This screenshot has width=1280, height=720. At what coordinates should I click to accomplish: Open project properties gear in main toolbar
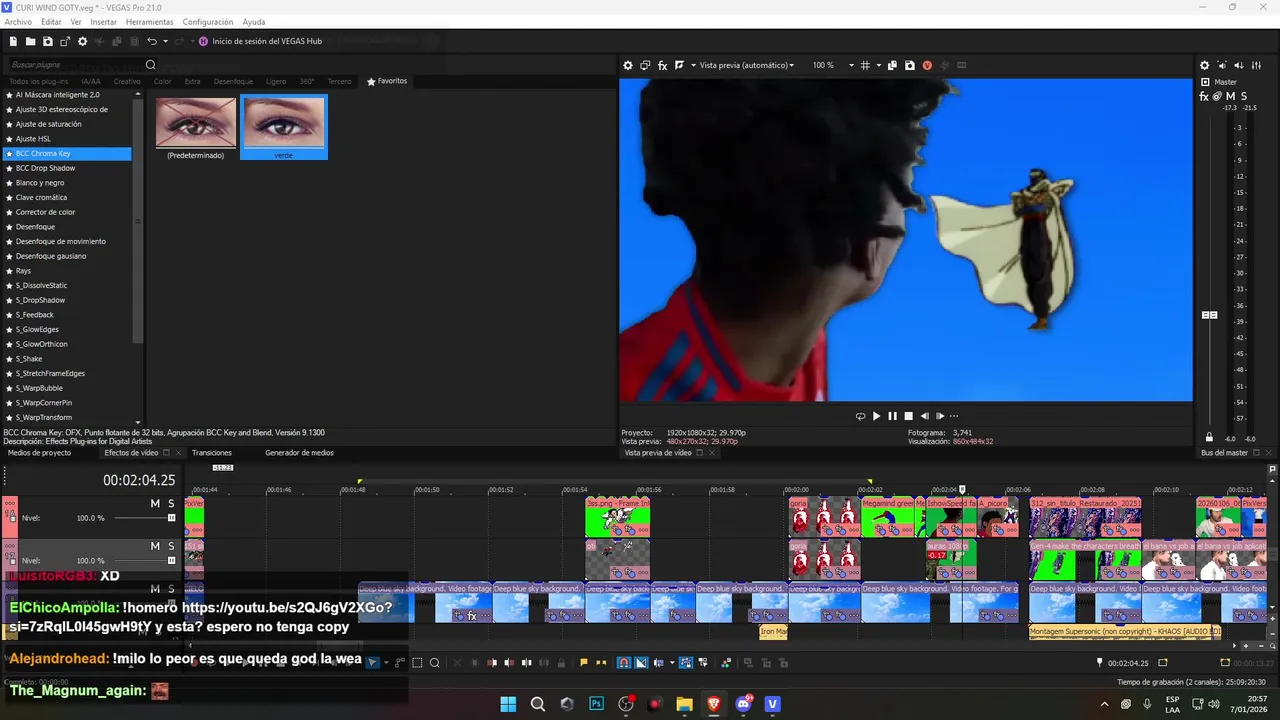tap(83, 41)
